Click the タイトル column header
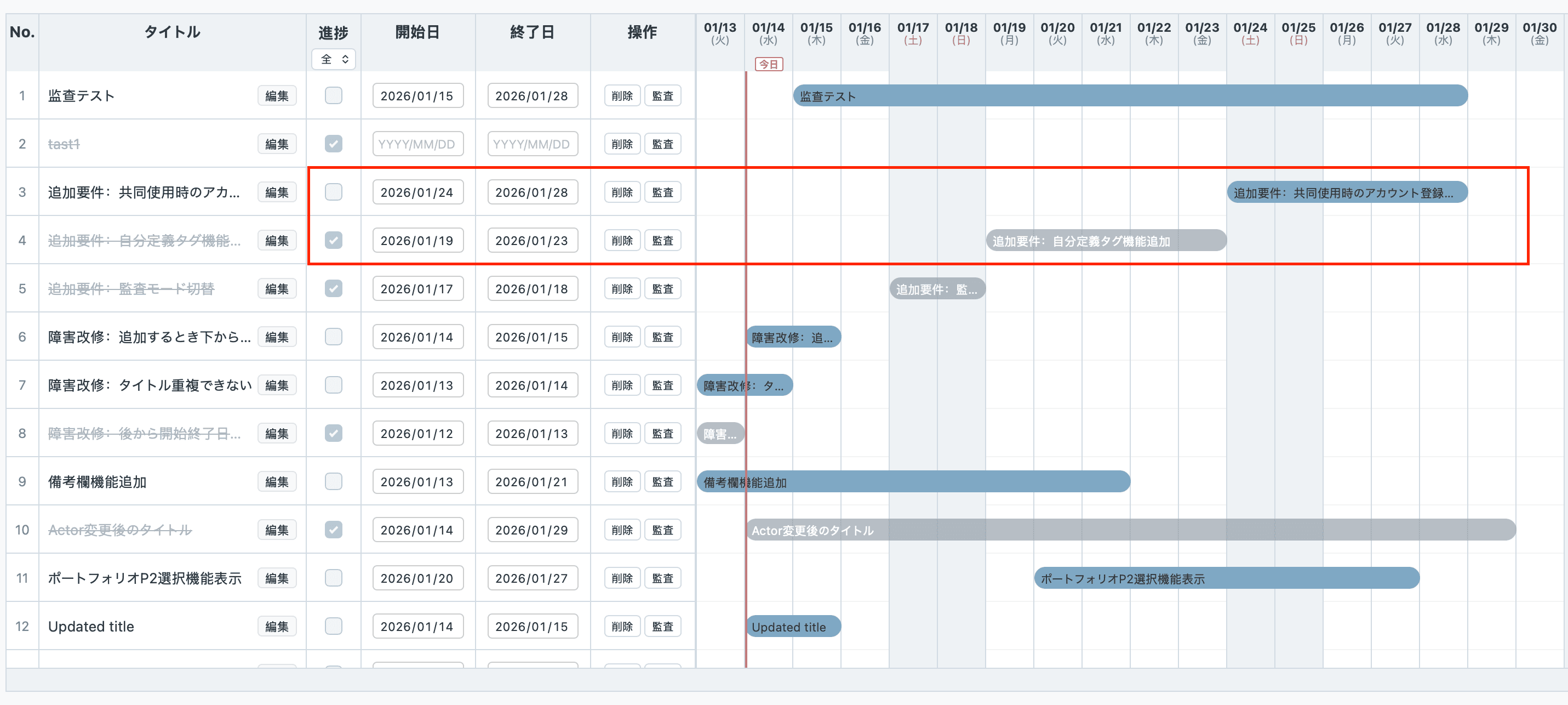Screen dimensions: 1568x705 coord(172,32)
